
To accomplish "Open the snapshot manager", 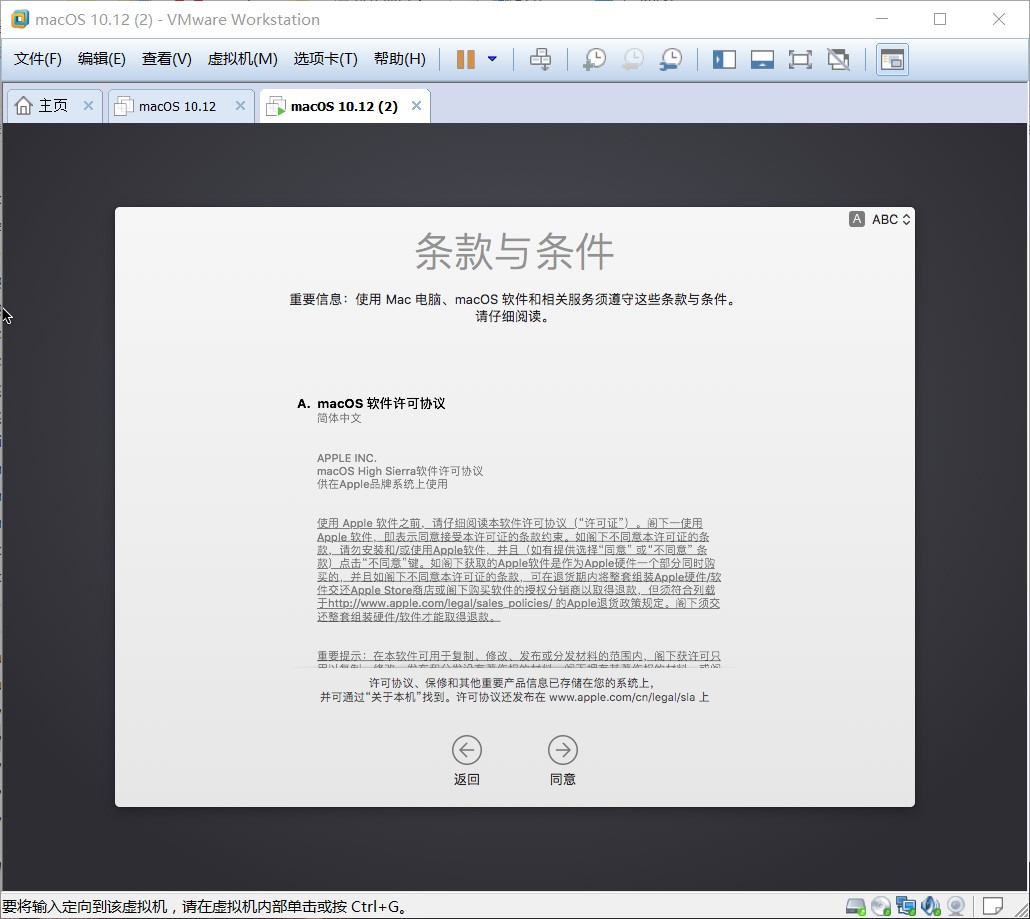I will (x=671, y=59).
